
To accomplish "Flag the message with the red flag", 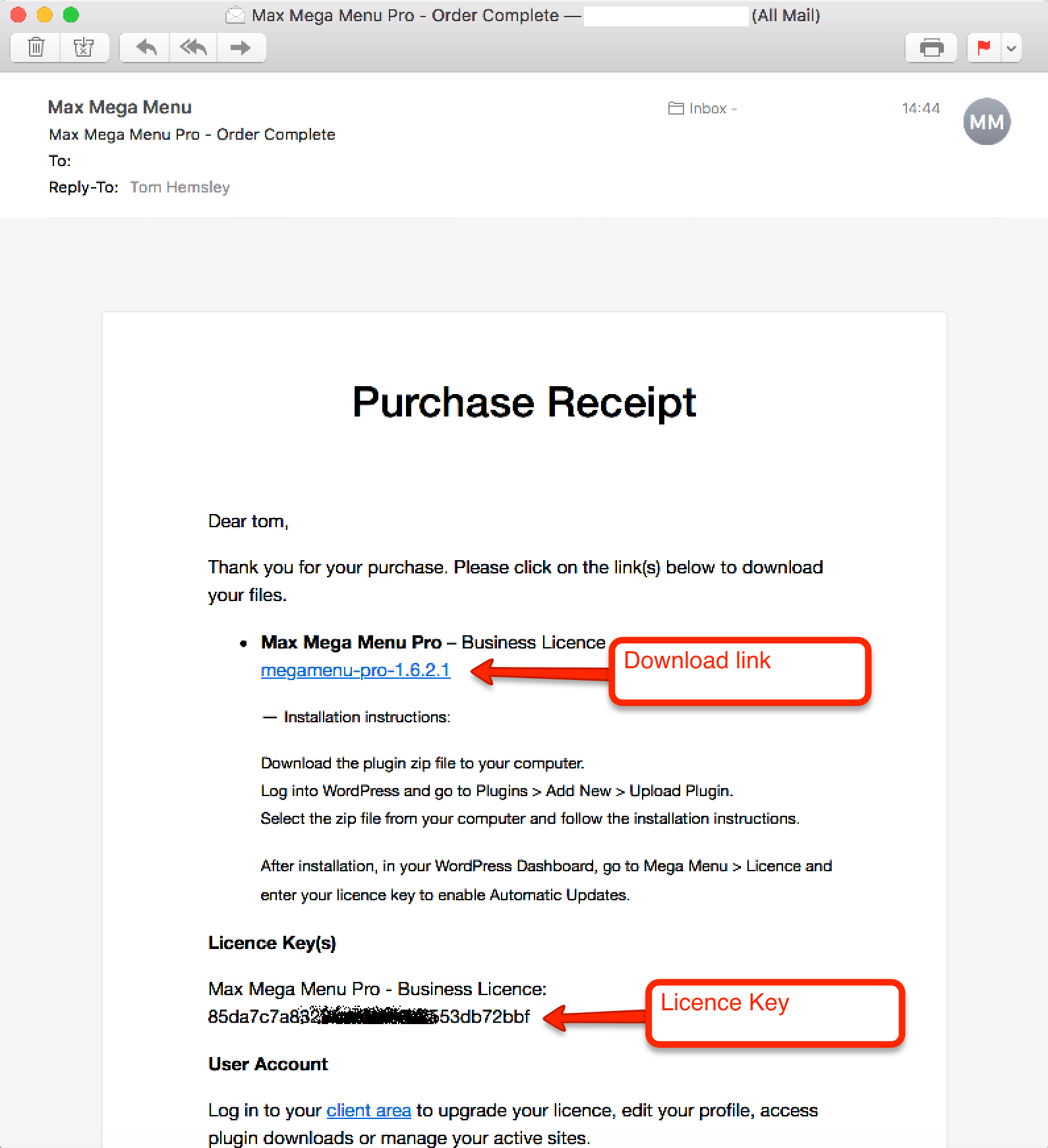I will point(984,47).
